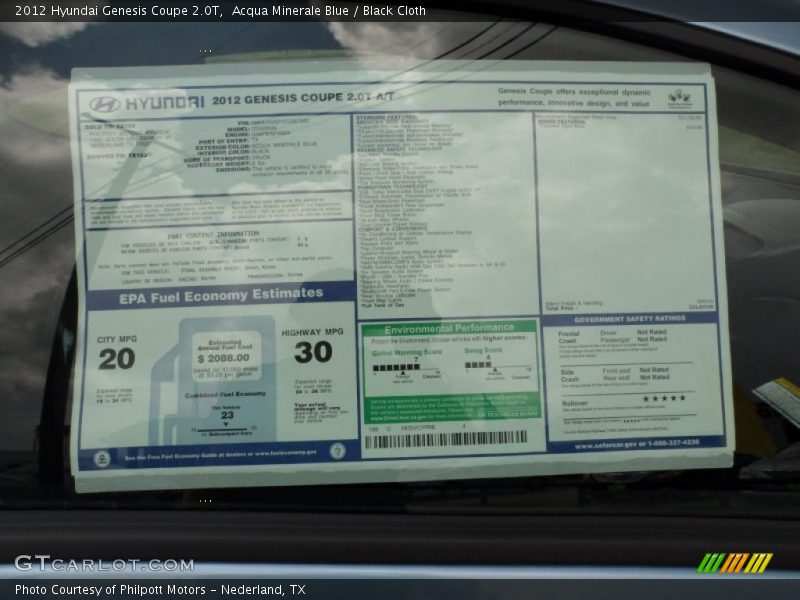Click the barcode below Environmental Performance
The width and height of the screenshot is (800, 600).
click(x=445, y=439)
